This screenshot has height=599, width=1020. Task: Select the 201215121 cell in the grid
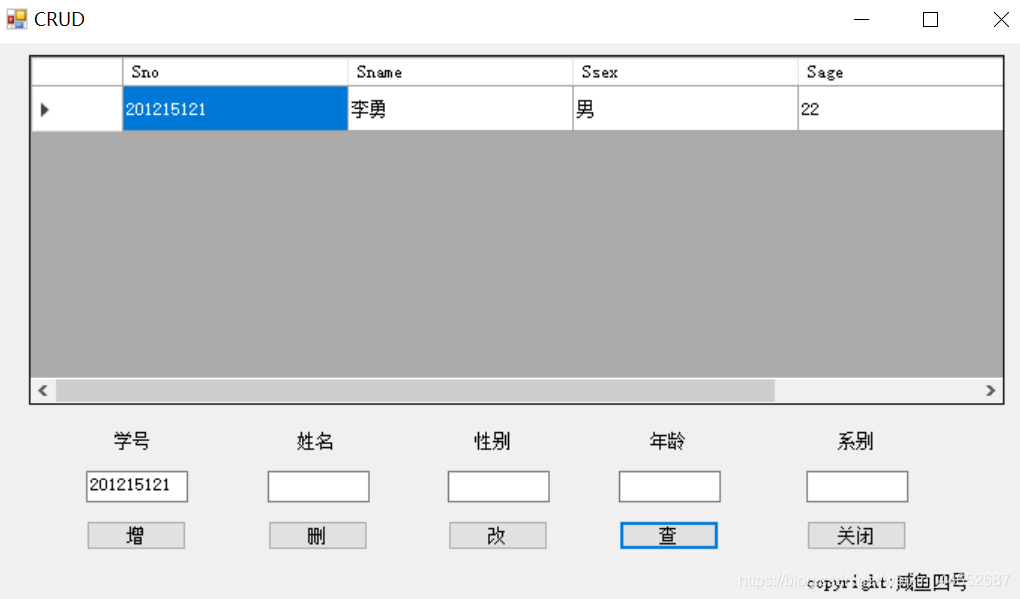(x=235, y=109)
